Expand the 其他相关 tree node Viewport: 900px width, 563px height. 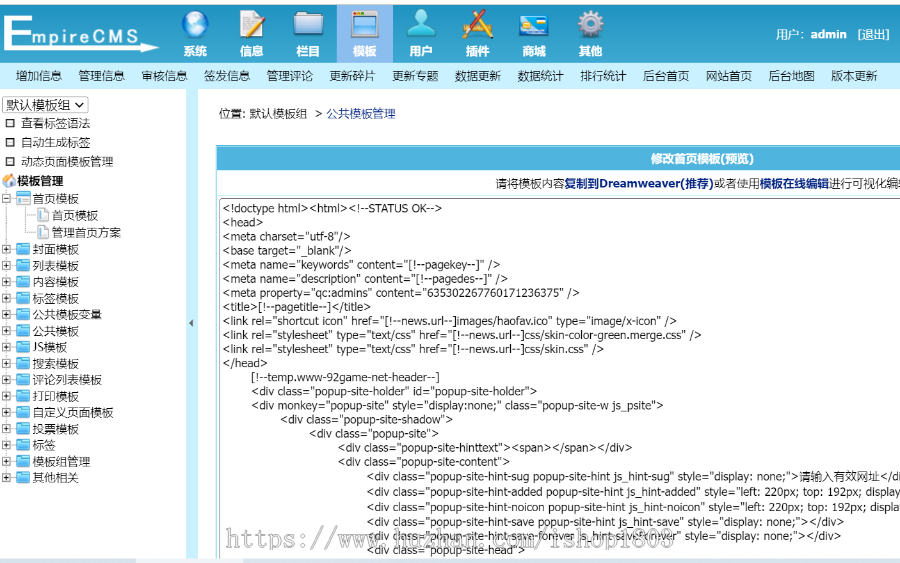(6, 477)
